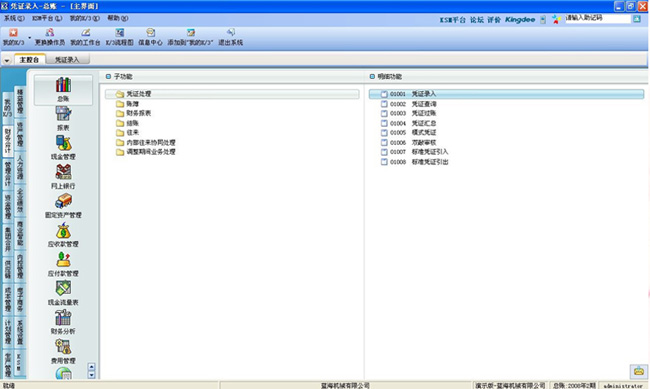
Task: Select the 财务会计 vertical side tab
Action: (x=7, y=141)
